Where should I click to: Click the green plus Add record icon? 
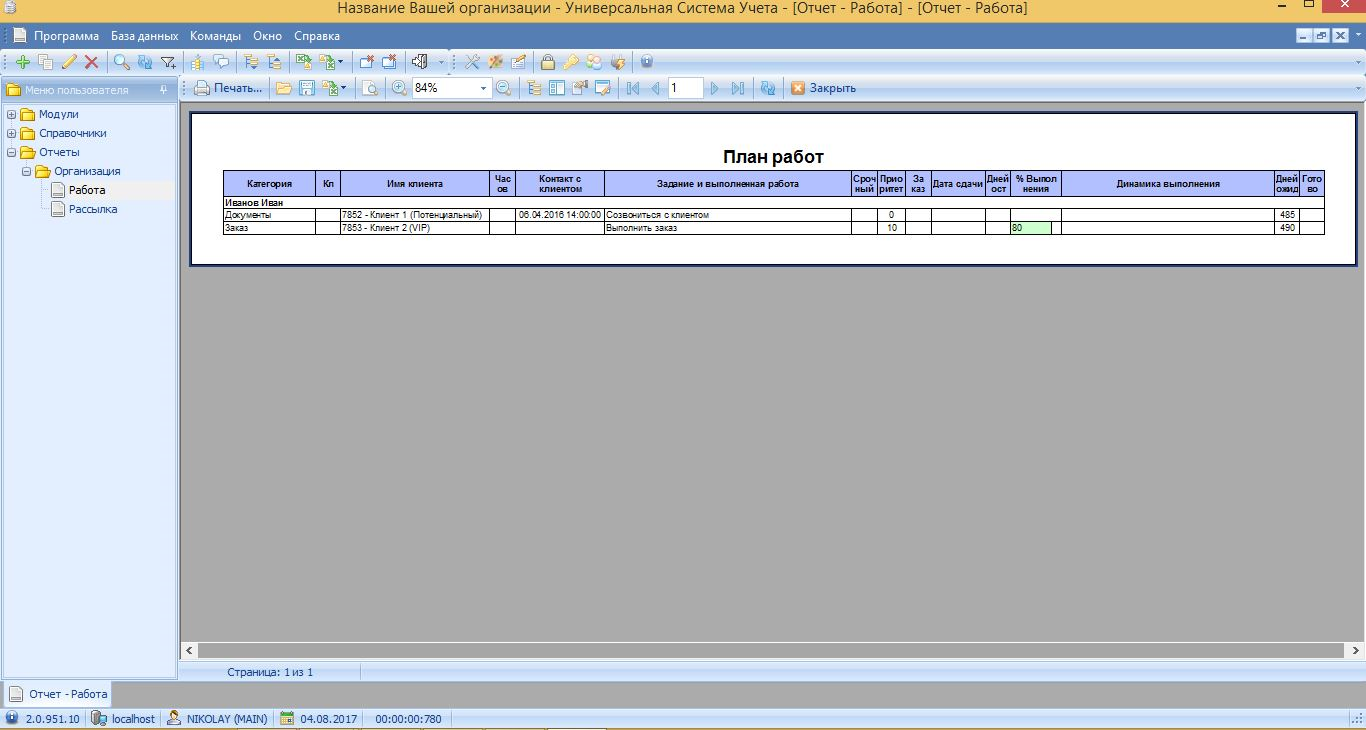point(23,62)
